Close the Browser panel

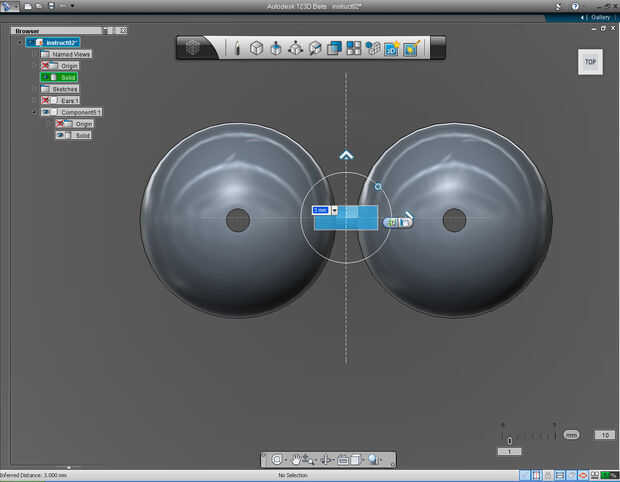124,30
